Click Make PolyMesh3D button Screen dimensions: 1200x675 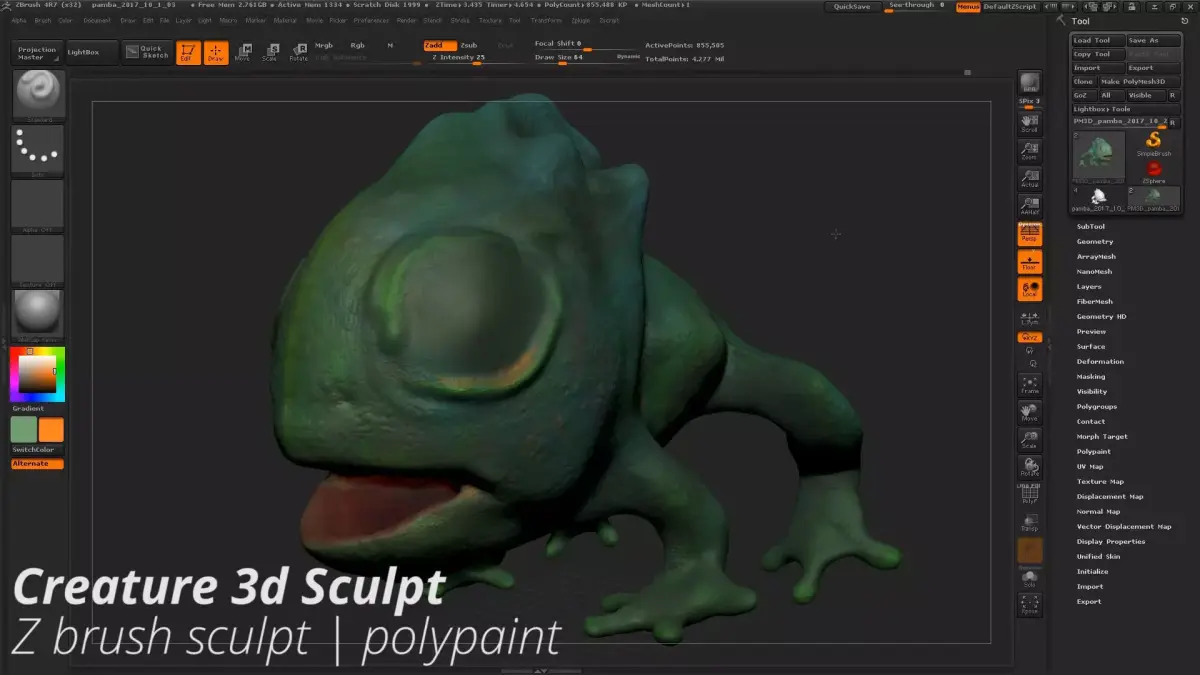pyautogui.click(x=1139, y=82)
